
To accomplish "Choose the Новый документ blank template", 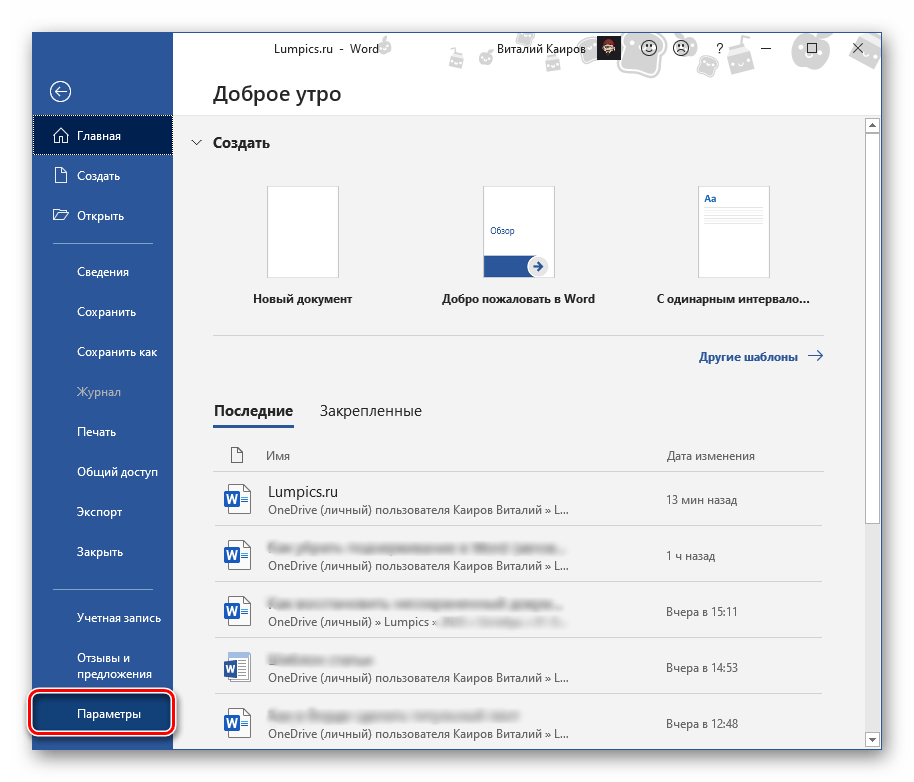I will point(302,232).
